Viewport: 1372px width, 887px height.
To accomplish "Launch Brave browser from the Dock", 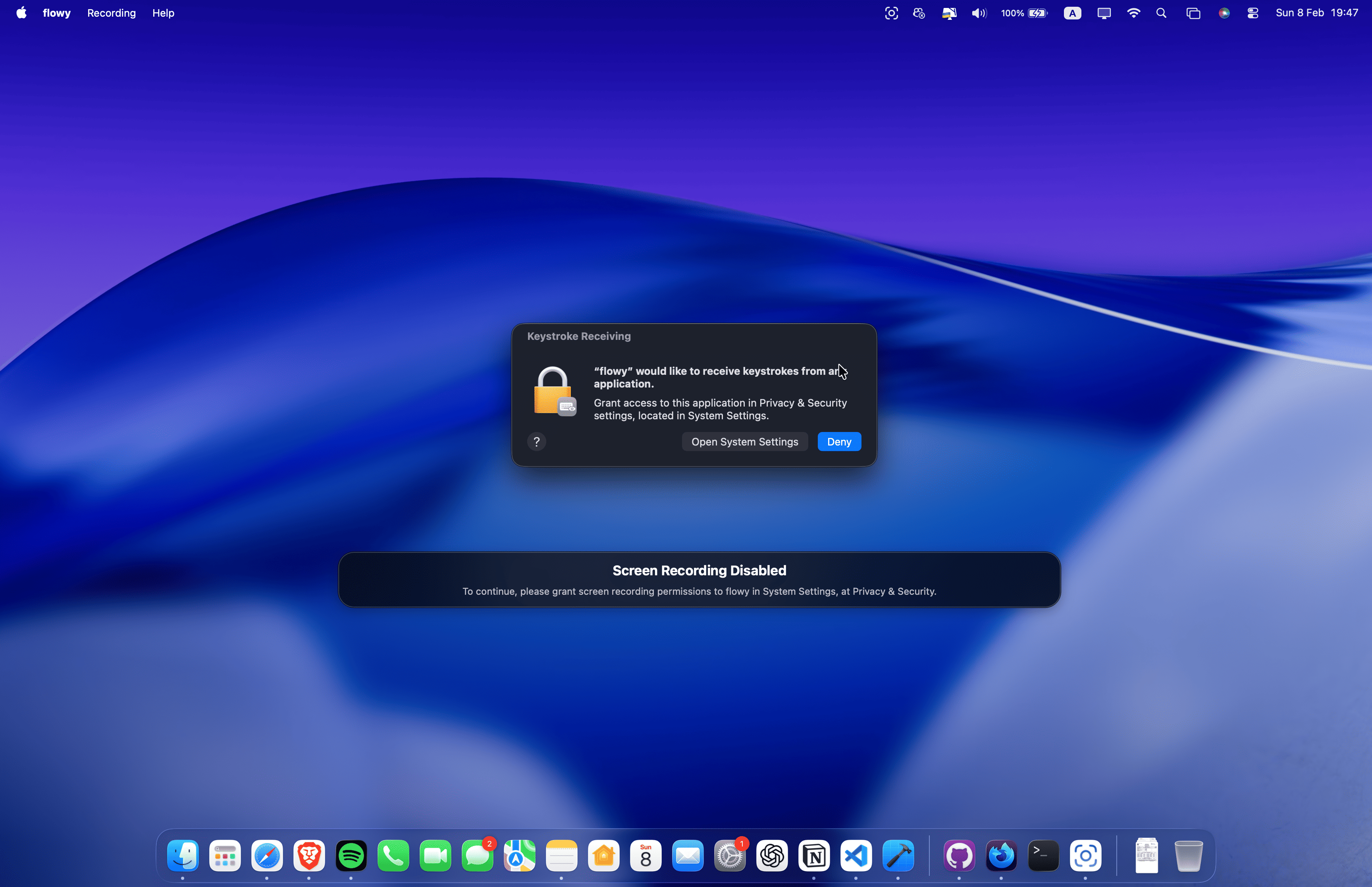I will click(x=309, y=856).
